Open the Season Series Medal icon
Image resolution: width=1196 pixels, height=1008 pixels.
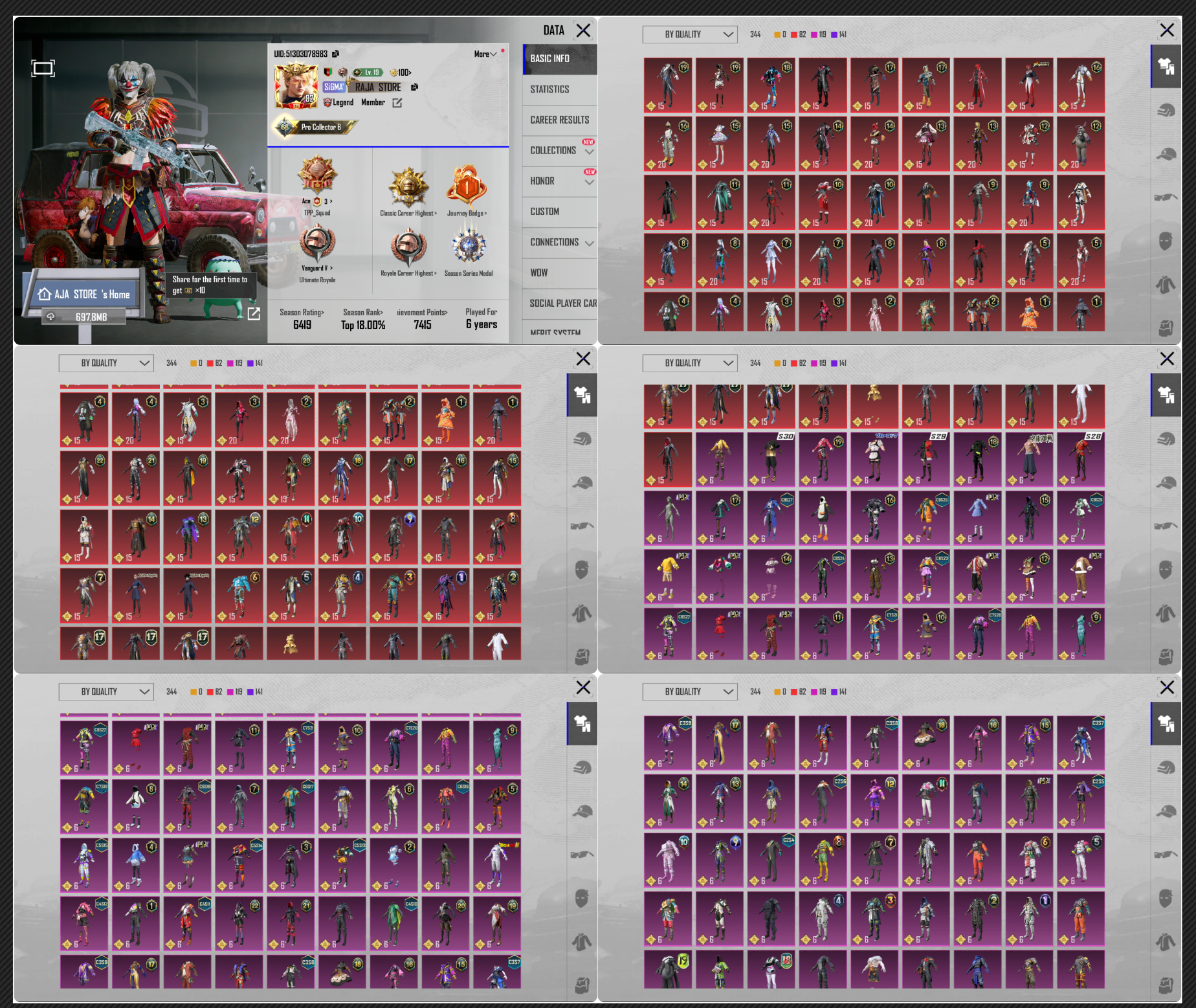pos(469,246)
